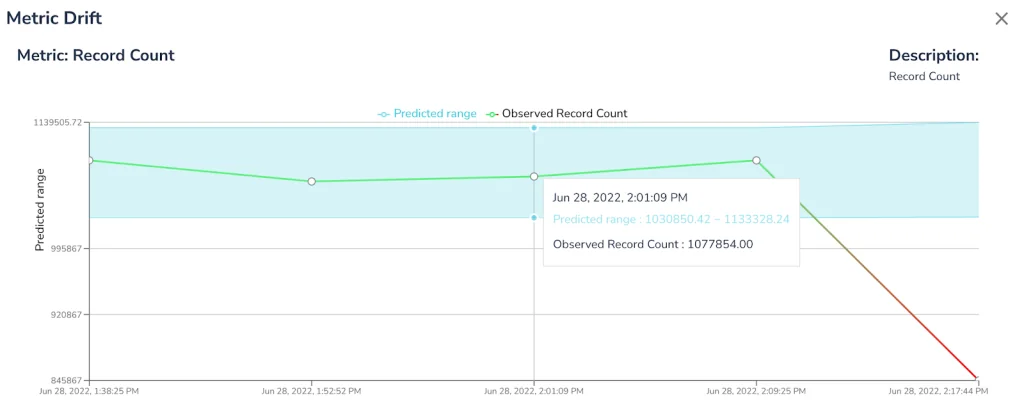1024x407 pixels.
Task: Click the tooltip's Observed Record Count value
Action: tap(716, 244)
